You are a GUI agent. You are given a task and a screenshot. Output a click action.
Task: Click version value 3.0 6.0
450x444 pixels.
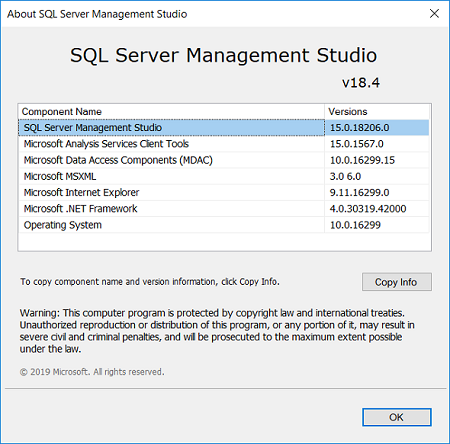345,176
